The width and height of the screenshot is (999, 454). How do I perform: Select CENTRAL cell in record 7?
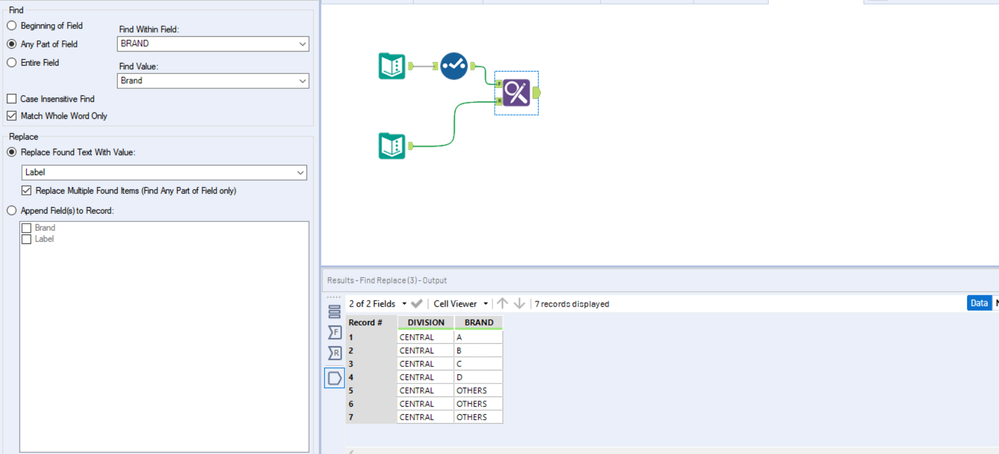[426, 417]
